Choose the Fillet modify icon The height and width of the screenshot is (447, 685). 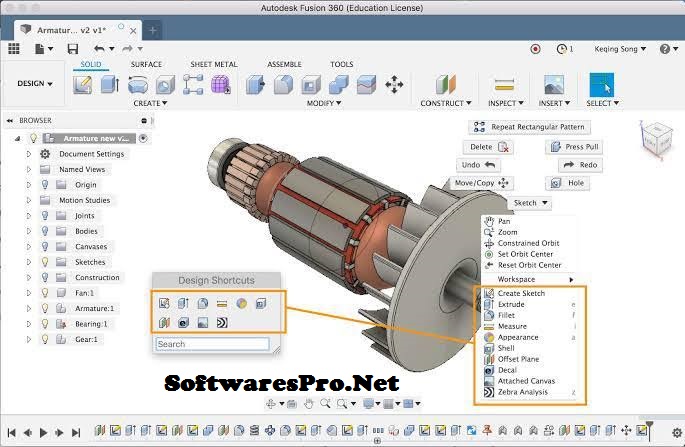[x=283, y=84]
